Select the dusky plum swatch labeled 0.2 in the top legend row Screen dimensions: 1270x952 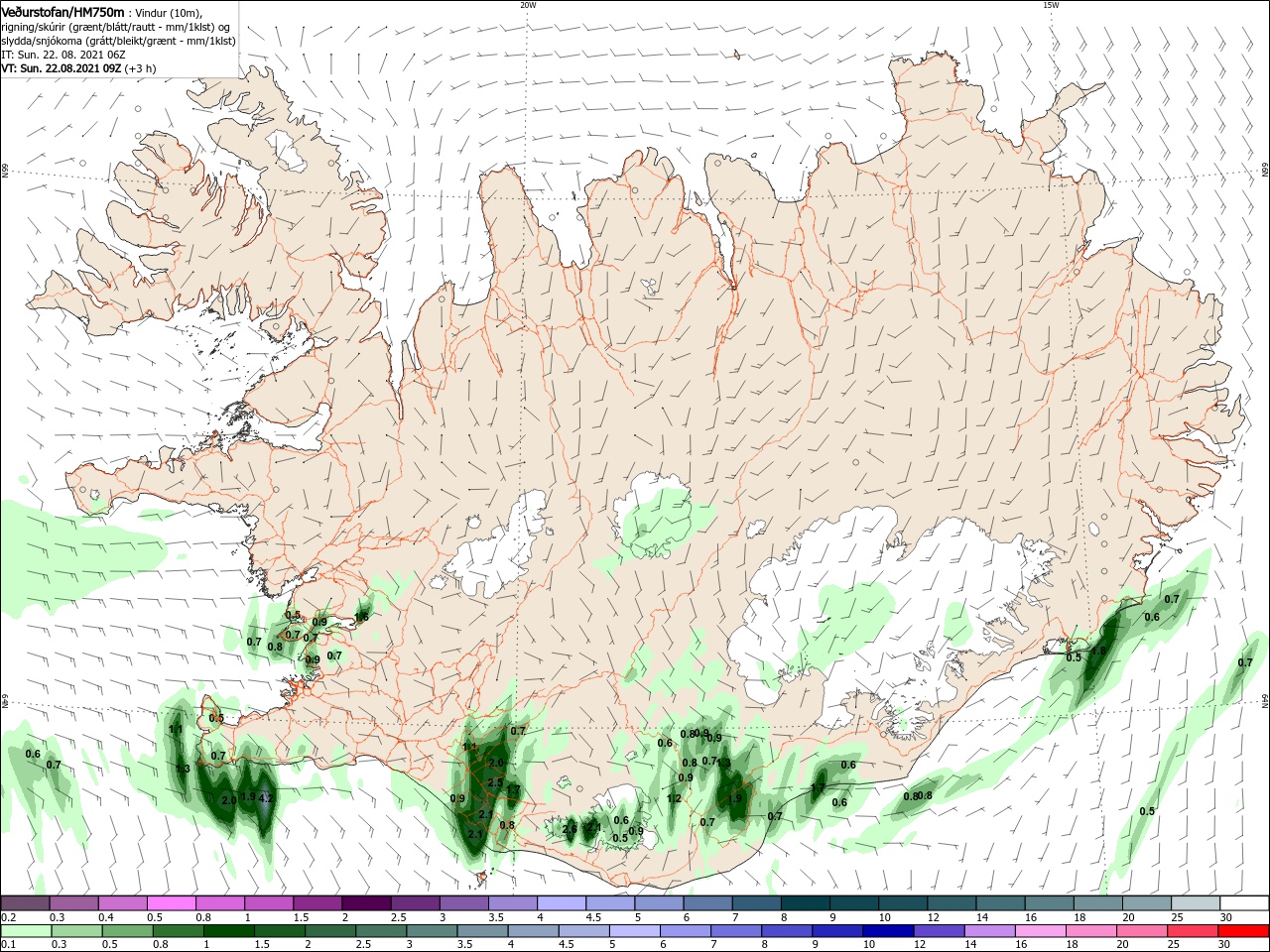[x=25, y=903]
